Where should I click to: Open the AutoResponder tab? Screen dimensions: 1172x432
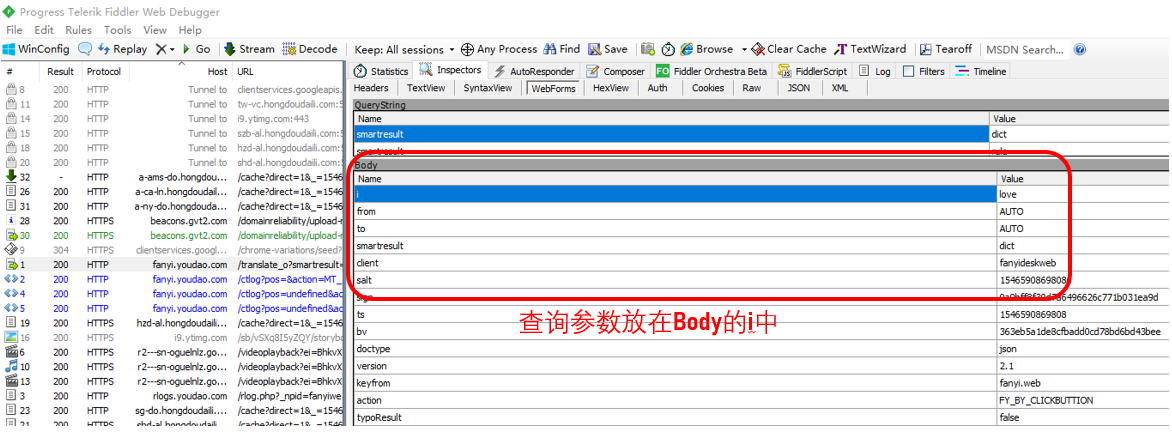[534, 71]
